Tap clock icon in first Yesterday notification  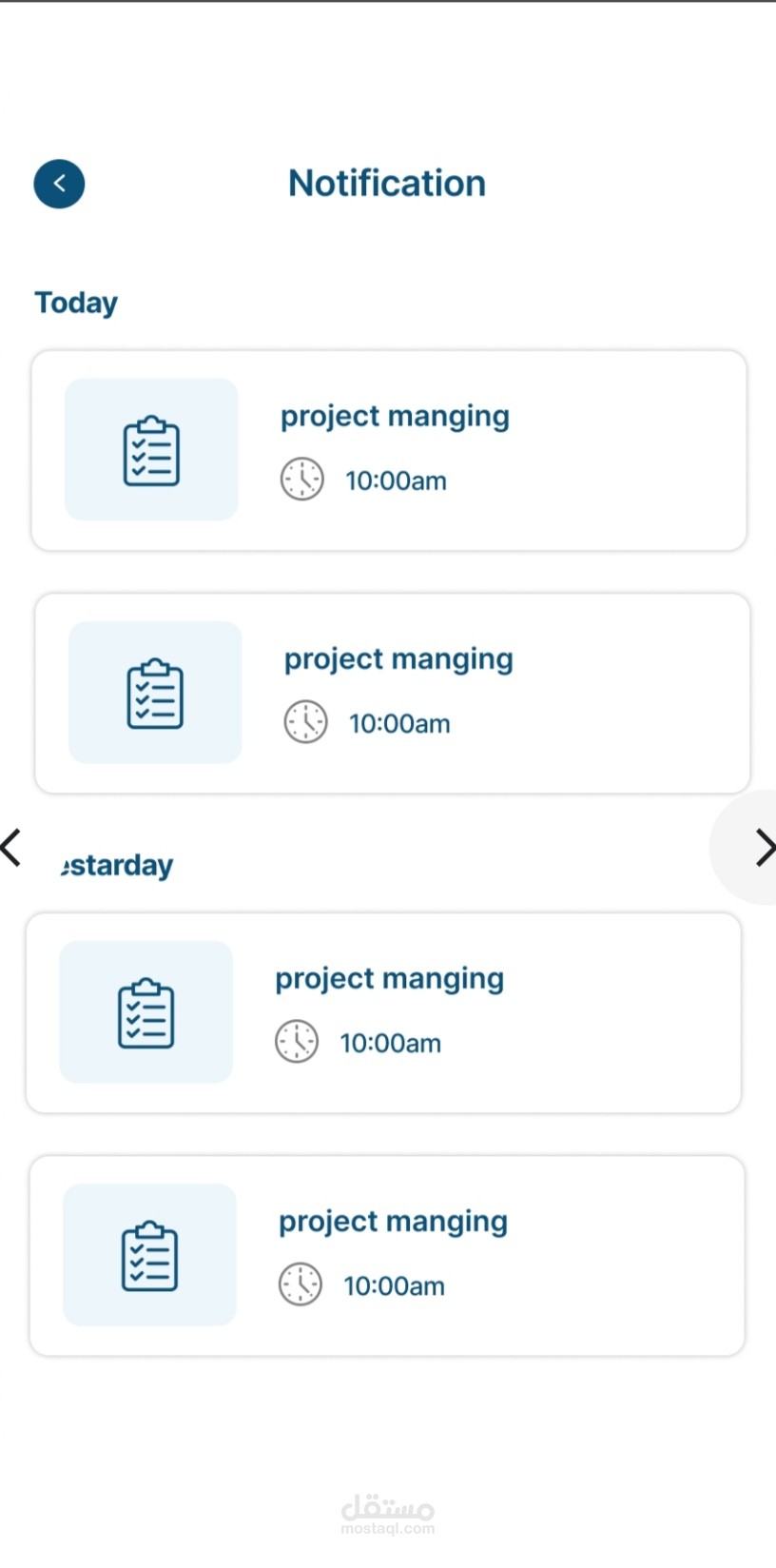coord(297,1042)
